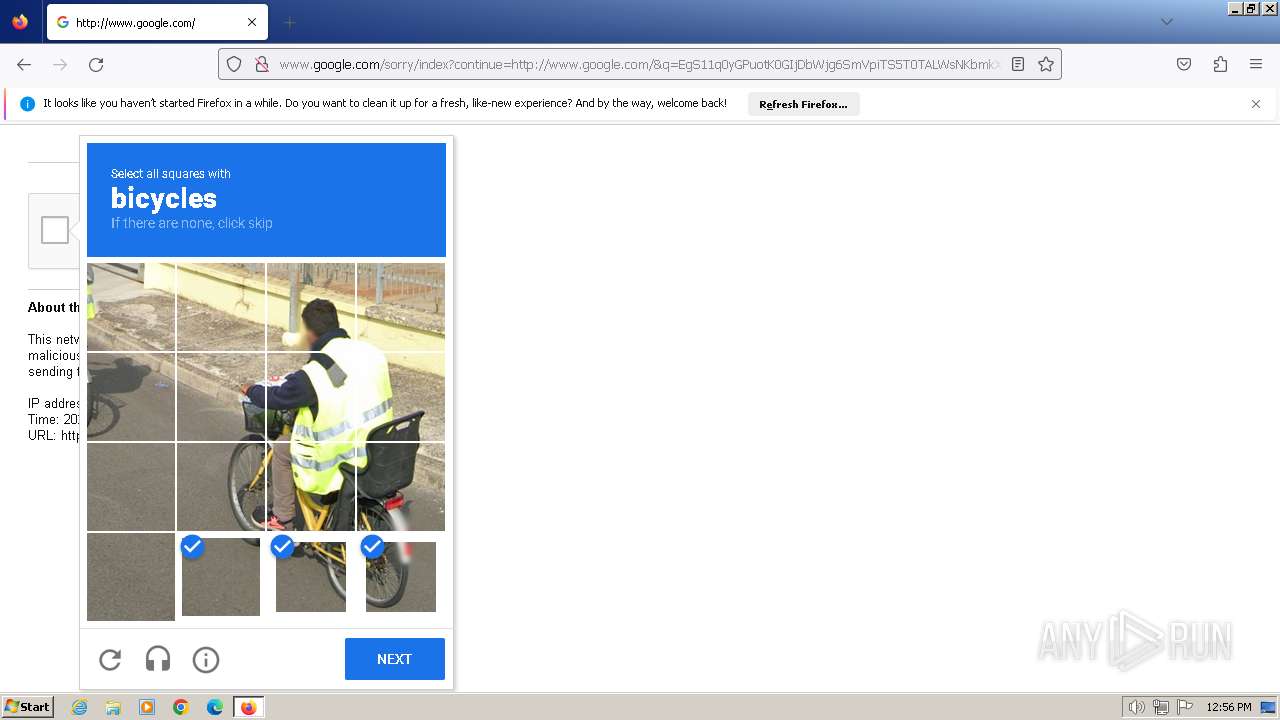Dismiss the refresh notification bar
1280x720 pixels.
click(x=1256, y=104)
